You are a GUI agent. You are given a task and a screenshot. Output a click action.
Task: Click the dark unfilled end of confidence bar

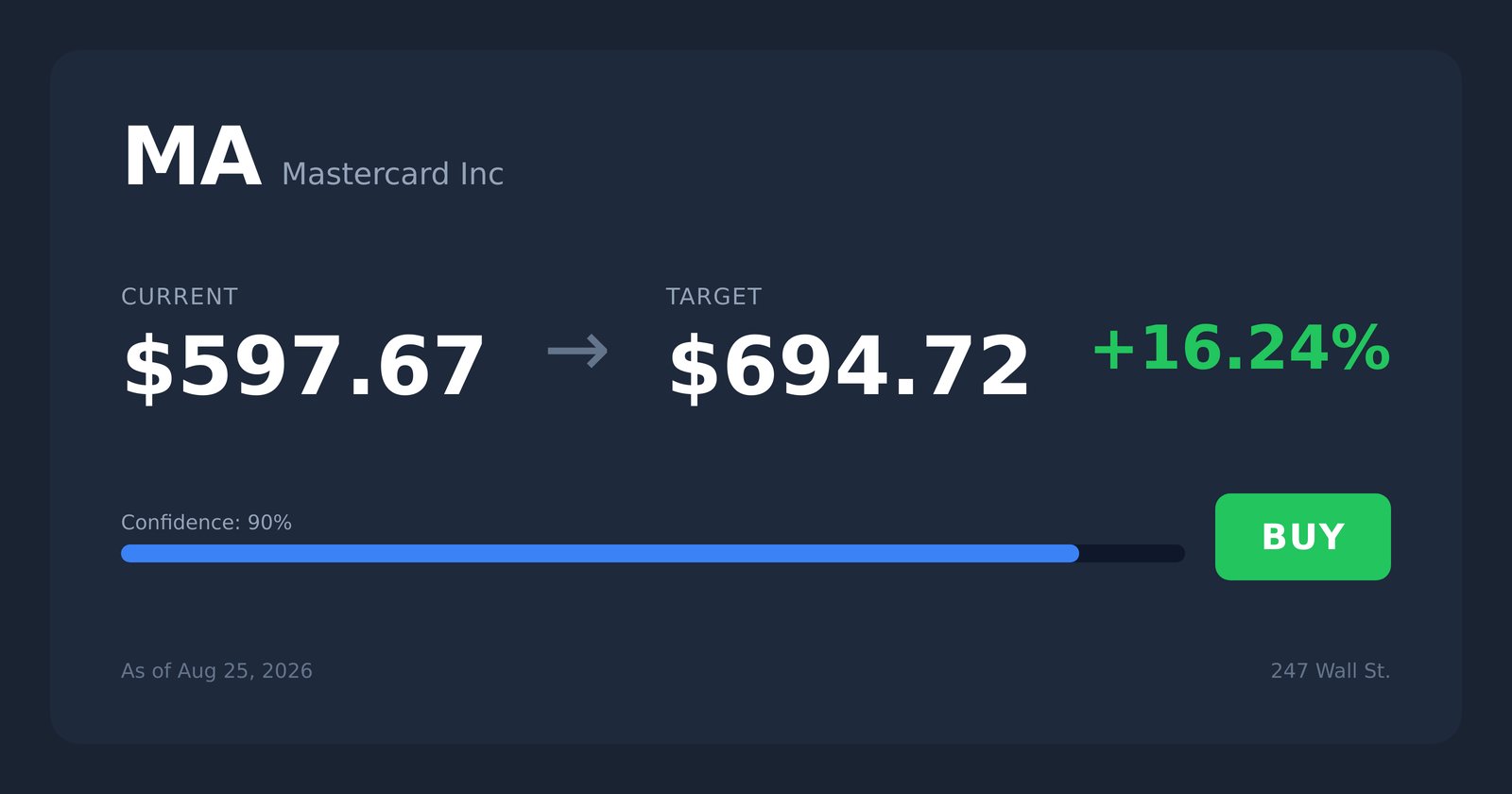[x=1132, y=553]
